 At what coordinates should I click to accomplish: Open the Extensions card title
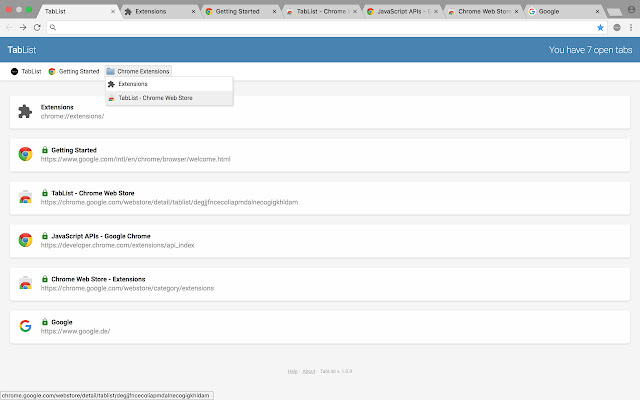click(57, 107)
